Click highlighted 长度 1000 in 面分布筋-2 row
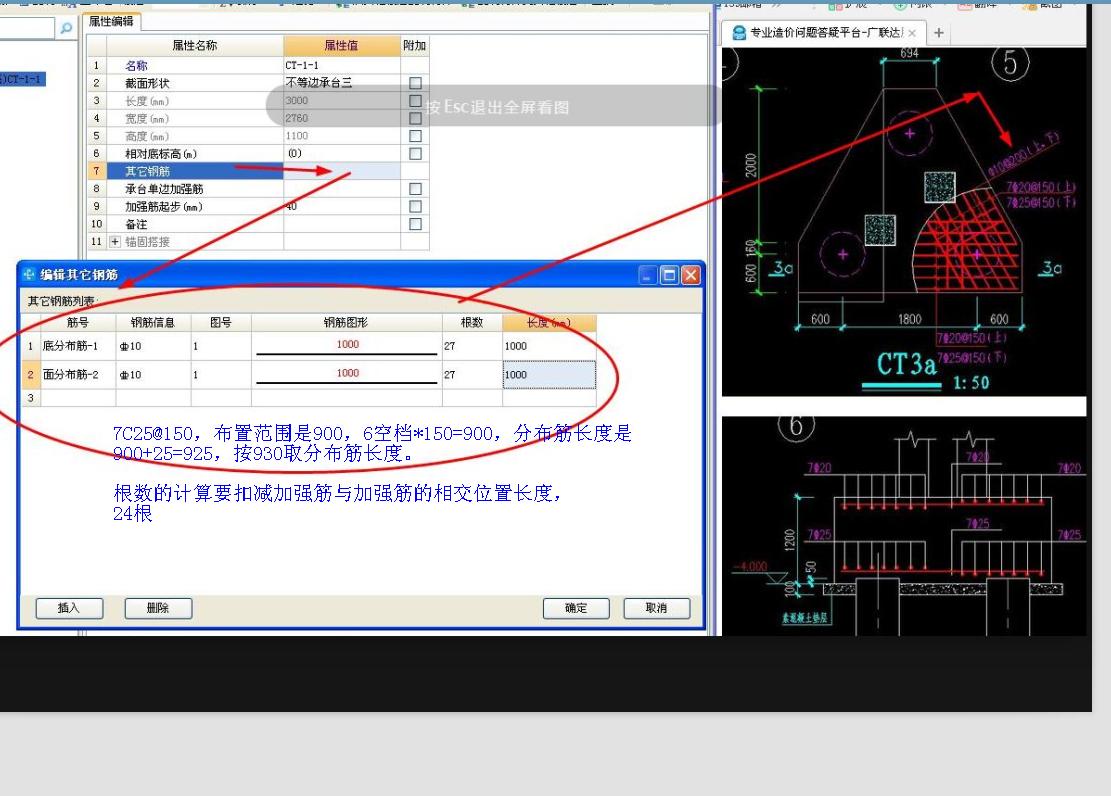The image size is (1111, 796). pos(549,374)
